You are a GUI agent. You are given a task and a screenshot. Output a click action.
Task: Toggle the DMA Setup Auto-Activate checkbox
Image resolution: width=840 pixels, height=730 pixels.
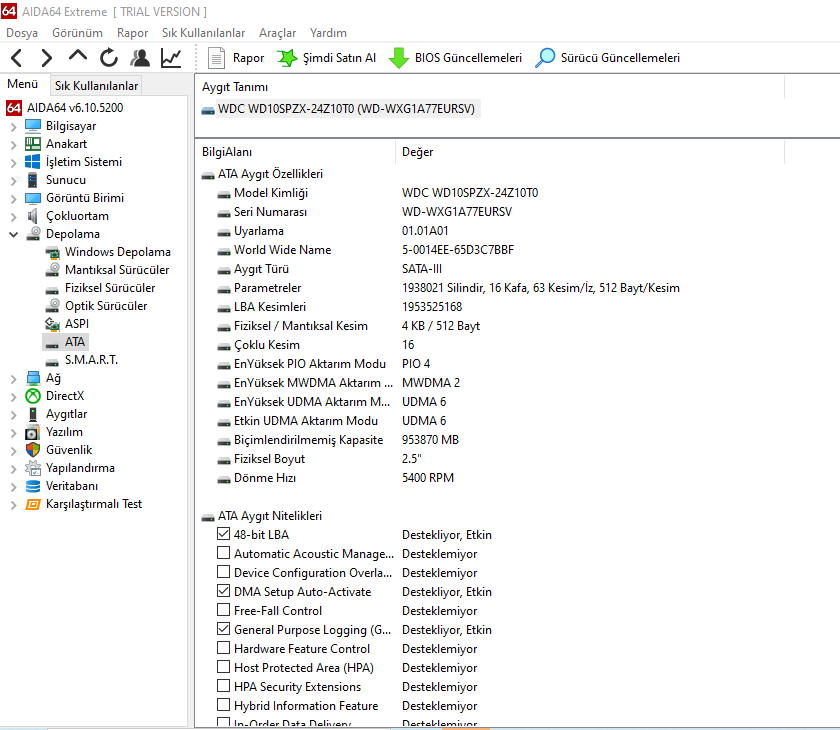coord(223,591)
